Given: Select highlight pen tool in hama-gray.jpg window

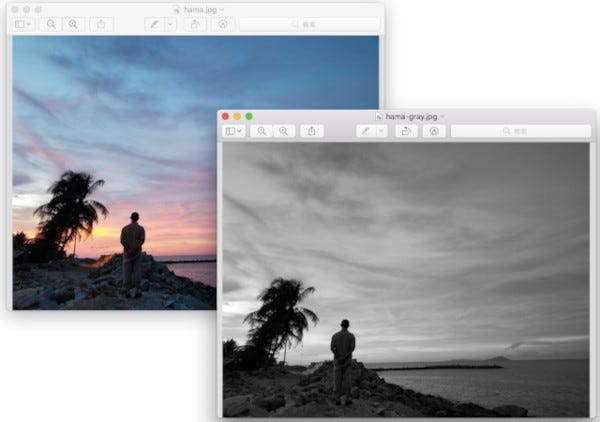Looking at the screenshot, I should 366,131.
